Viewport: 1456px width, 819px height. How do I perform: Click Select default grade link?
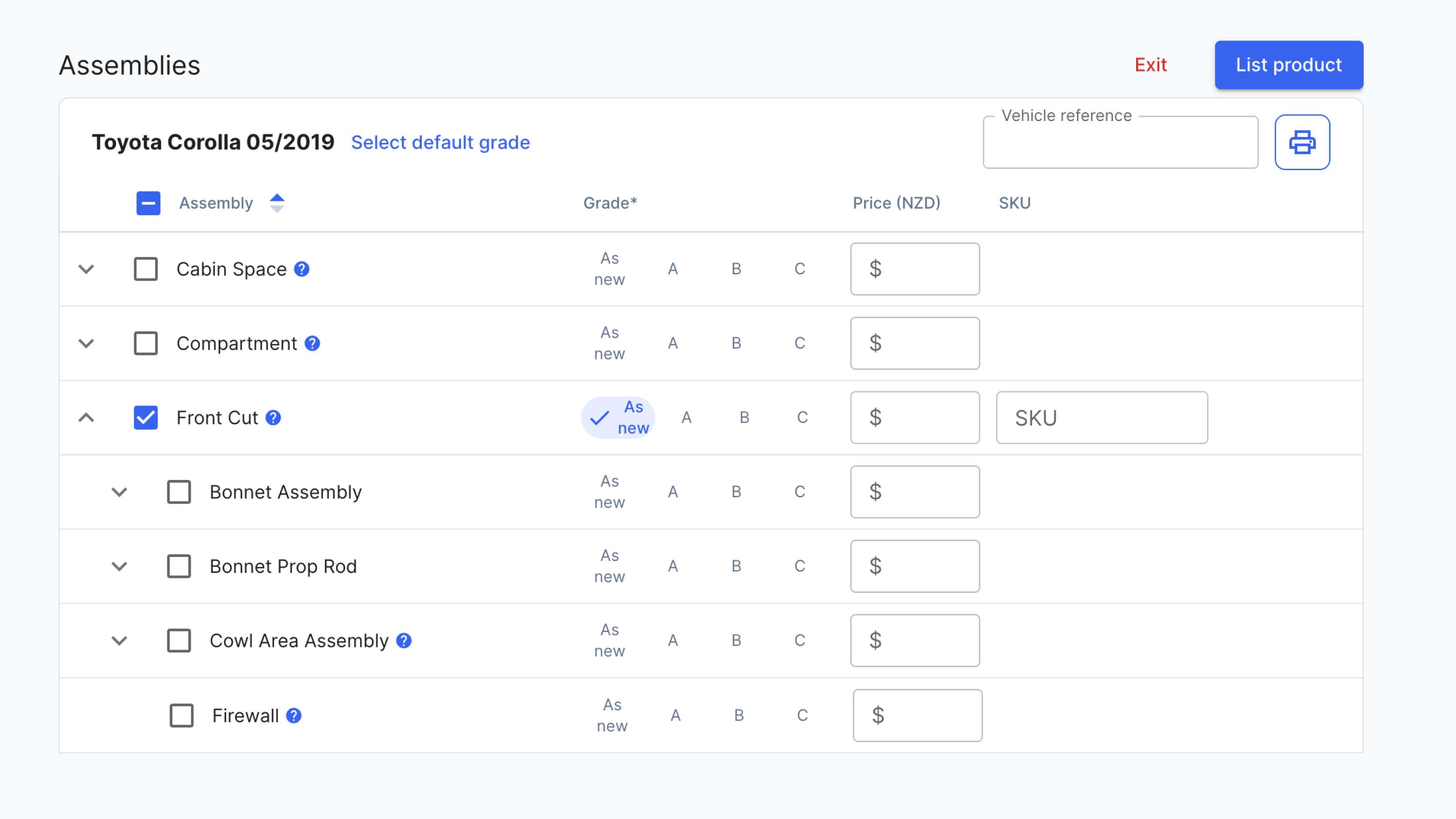click(440, 142)
